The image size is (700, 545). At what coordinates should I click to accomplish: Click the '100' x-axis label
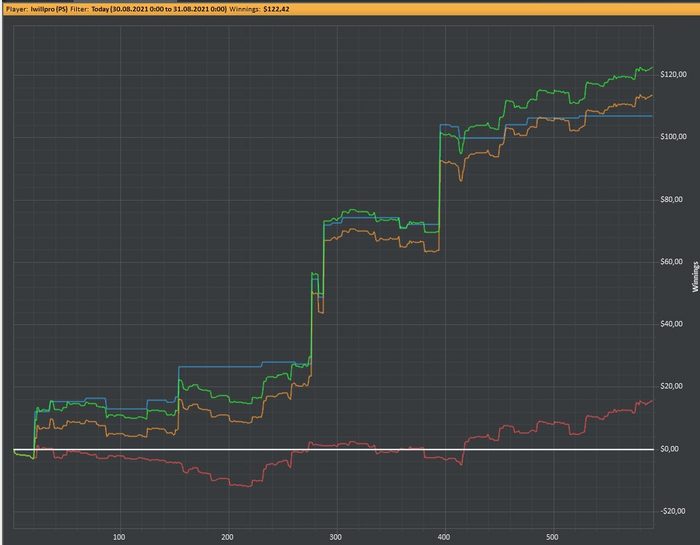point(119,537)
